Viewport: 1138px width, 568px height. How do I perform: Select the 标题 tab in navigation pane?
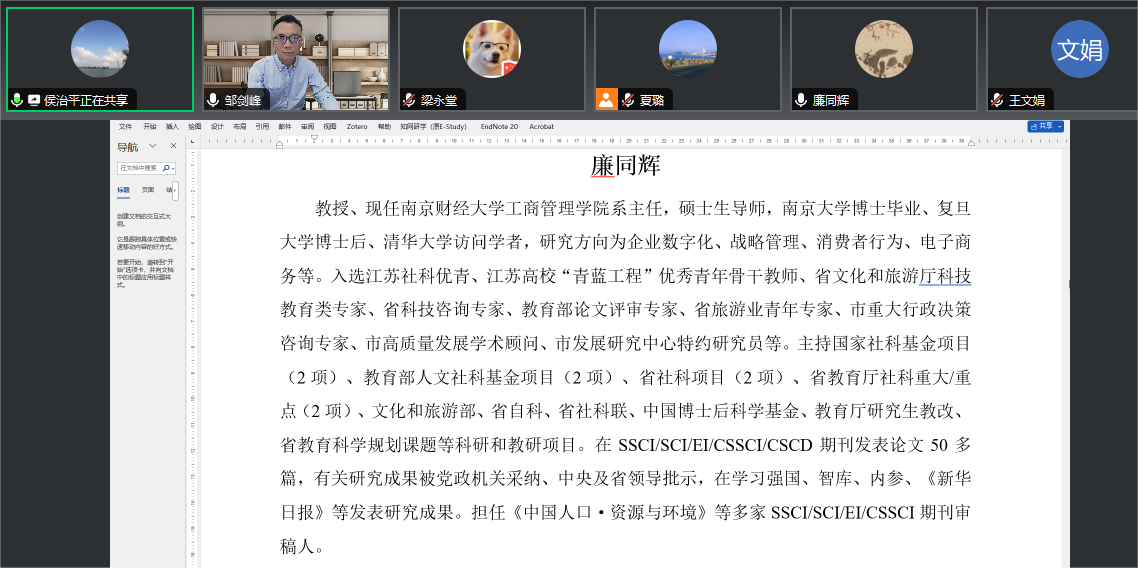pos(123,189)
